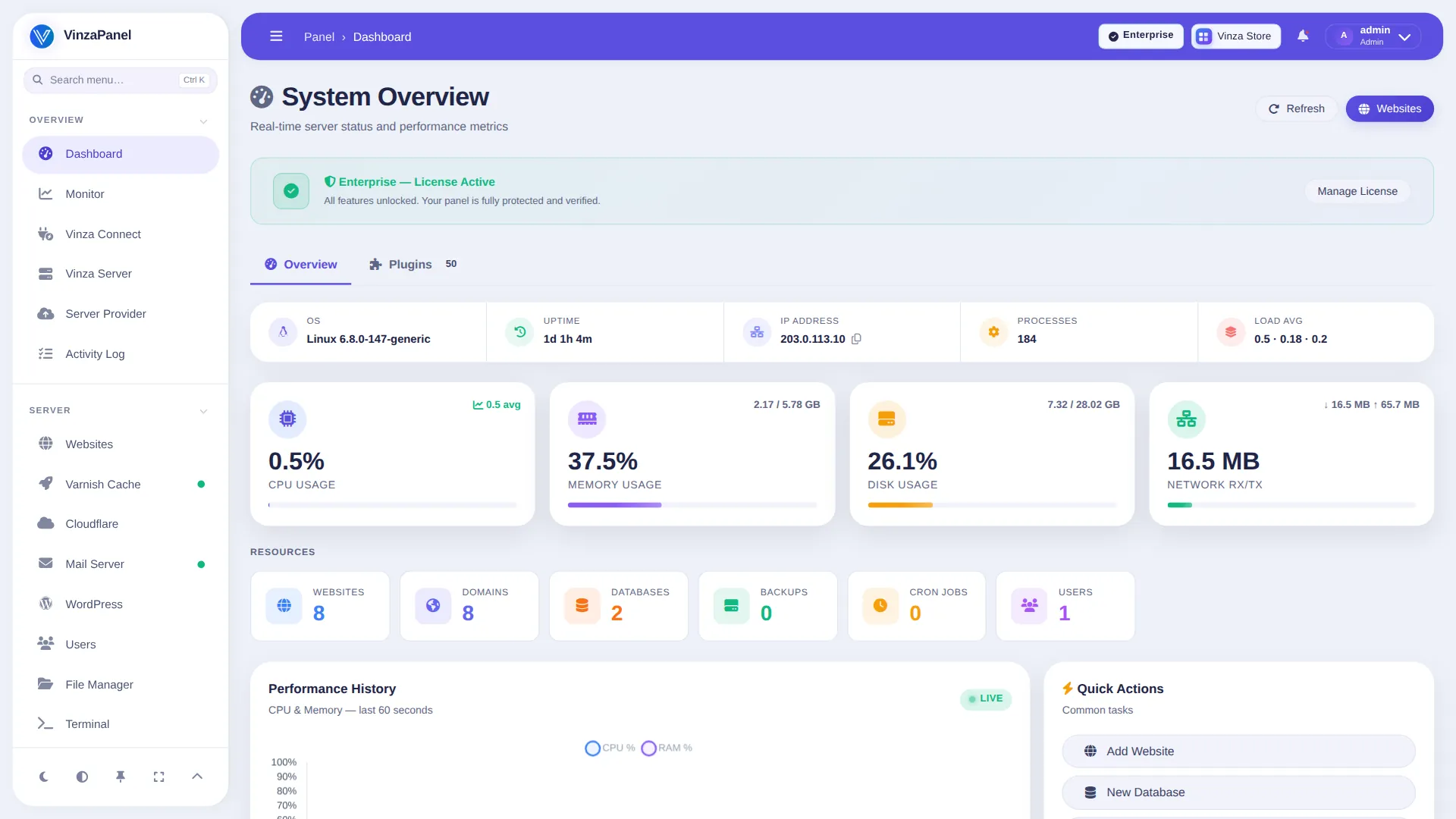
Task: Click the memory usage progress bar
Action: point(692,505)
